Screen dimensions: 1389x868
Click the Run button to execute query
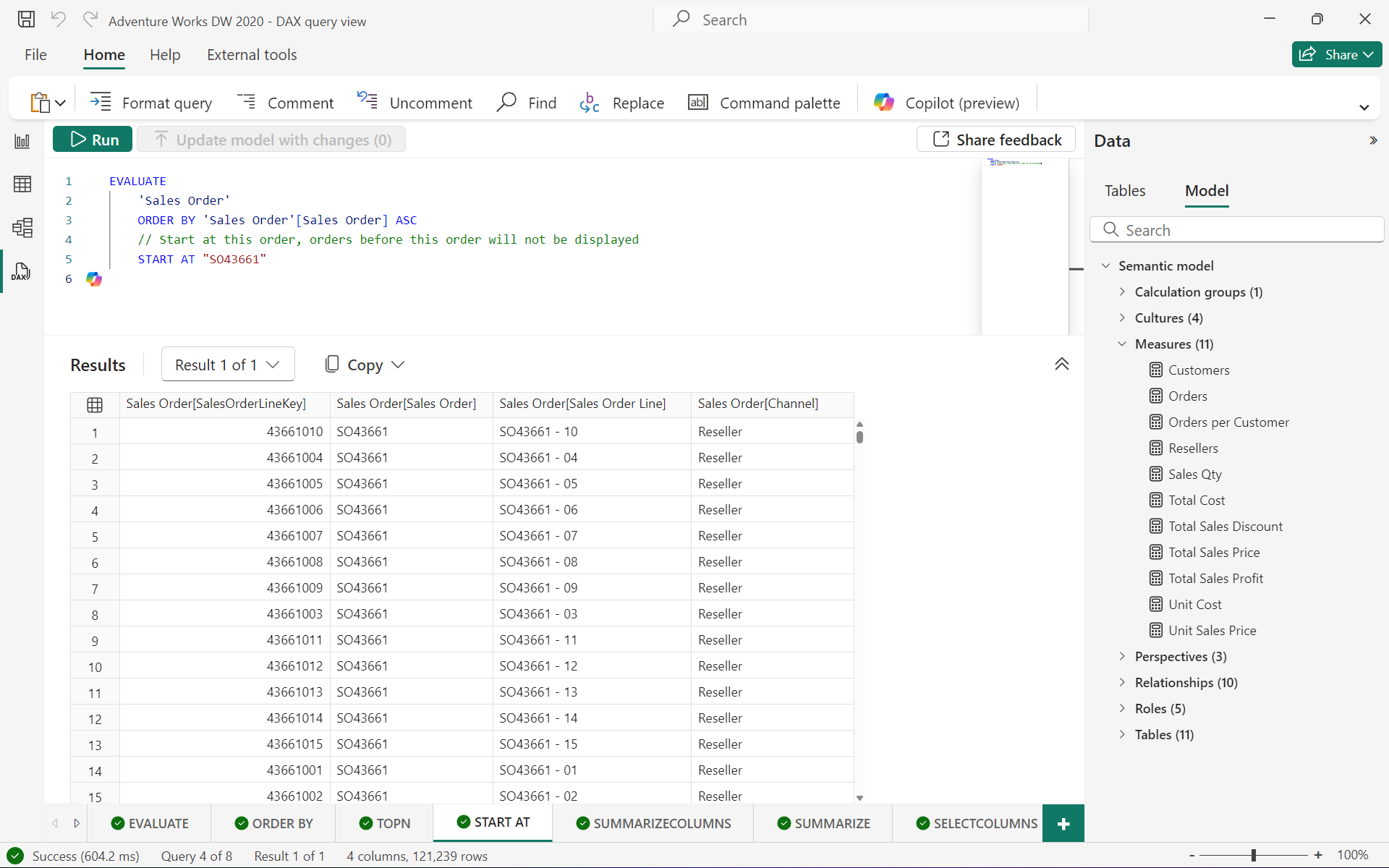pos(93,139)
